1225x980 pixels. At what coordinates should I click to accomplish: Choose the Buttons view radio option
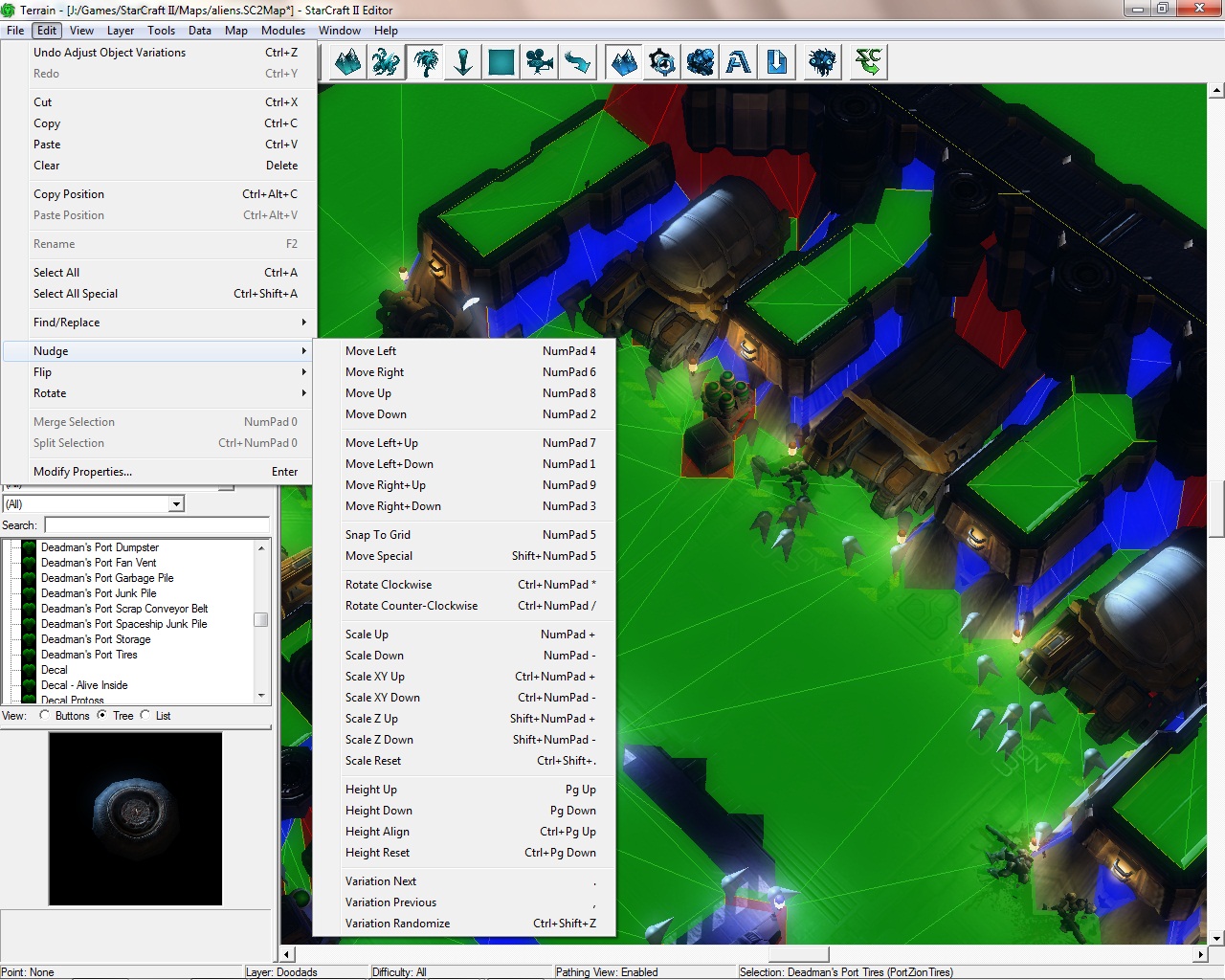coord(45,715)
